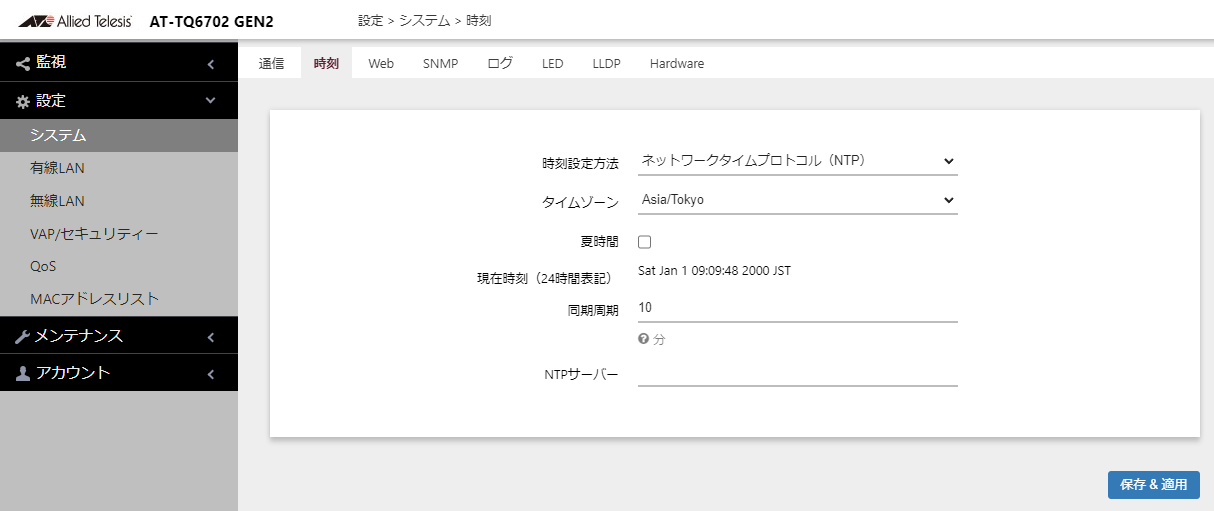The image size is (1214, 511).
Task: Open the タイムゾーン Asia/Tokyo dropdown
Action: (x=797, y=200)
